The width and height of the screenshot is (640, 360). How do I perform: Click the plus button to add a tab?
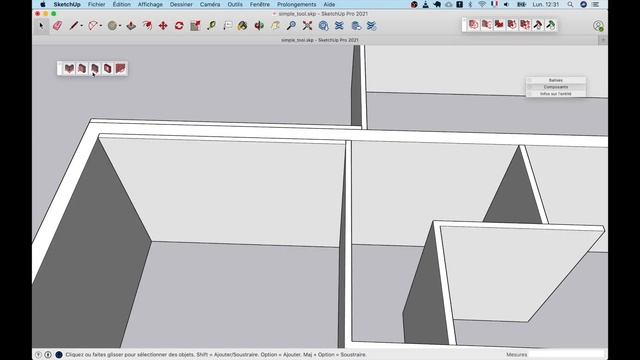click(603, 40)
